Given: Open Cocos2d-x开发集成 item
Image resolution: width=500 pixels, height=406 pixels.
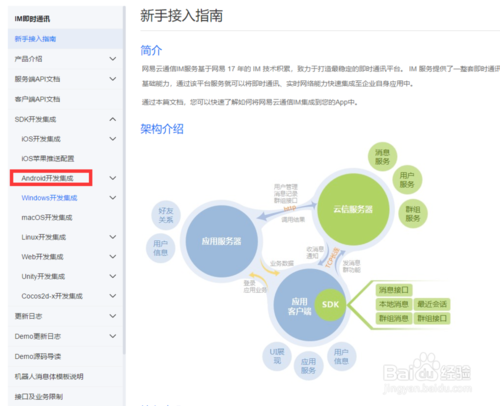Looking at the screenshot, I should (x=52, y=296).
